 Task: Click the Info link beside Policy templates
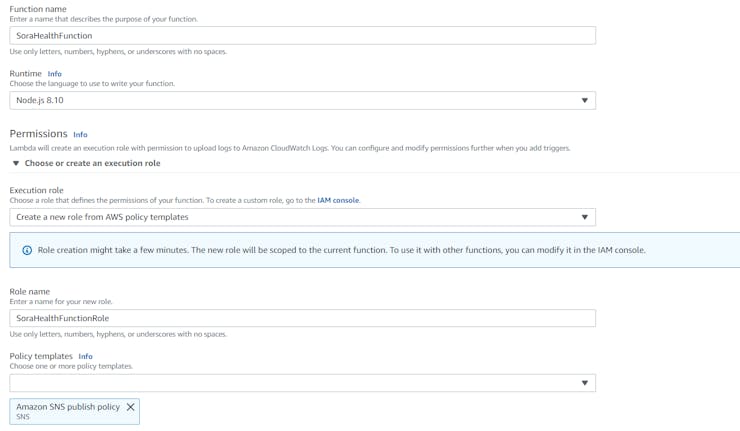point(86,356)
